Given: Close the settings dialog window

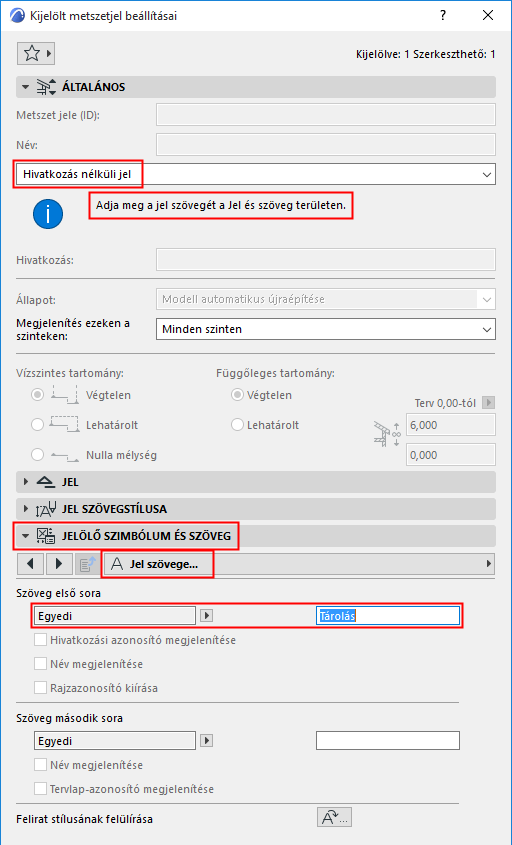Looking at the screenshot, I should click(488, 15).
